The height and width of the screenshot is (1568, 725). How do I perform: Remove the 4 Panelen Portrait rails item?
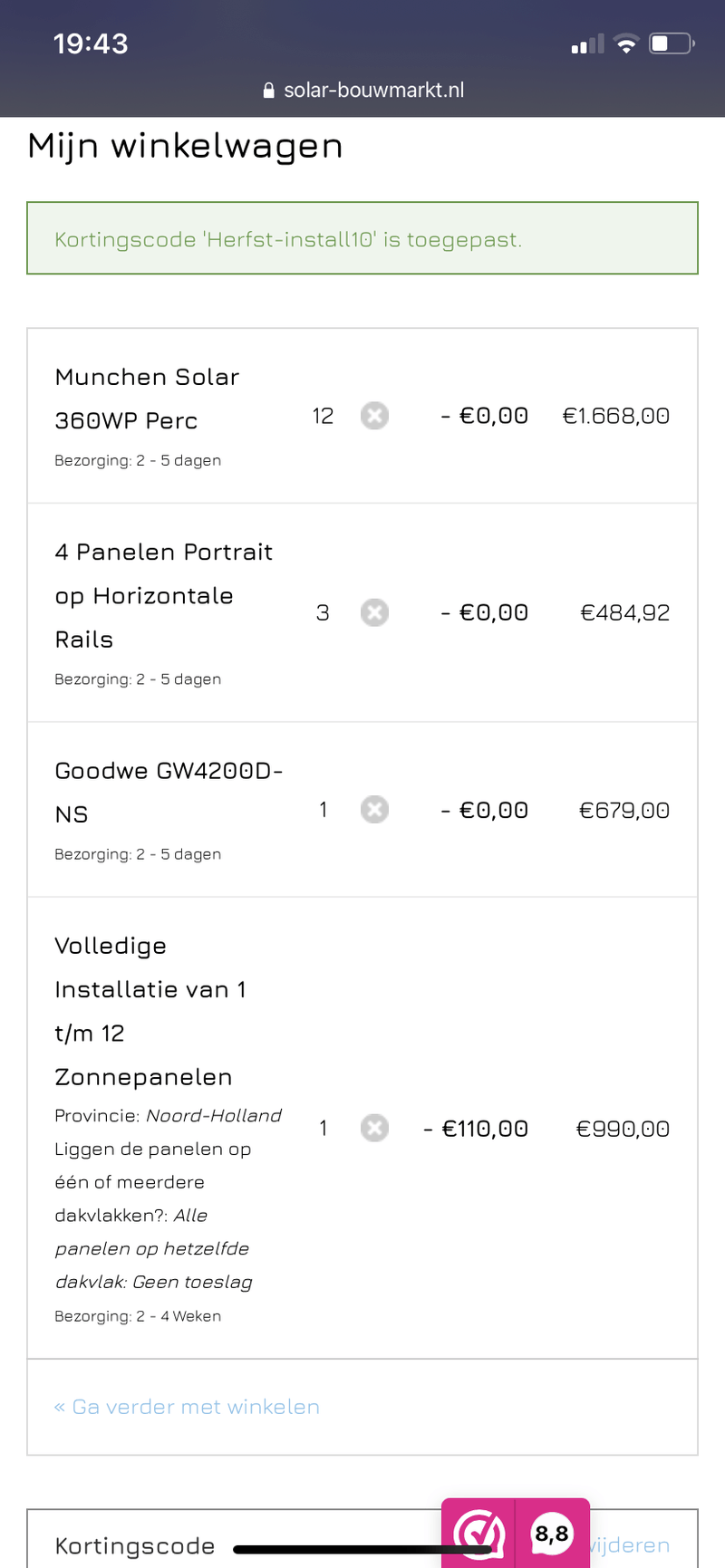374,612
